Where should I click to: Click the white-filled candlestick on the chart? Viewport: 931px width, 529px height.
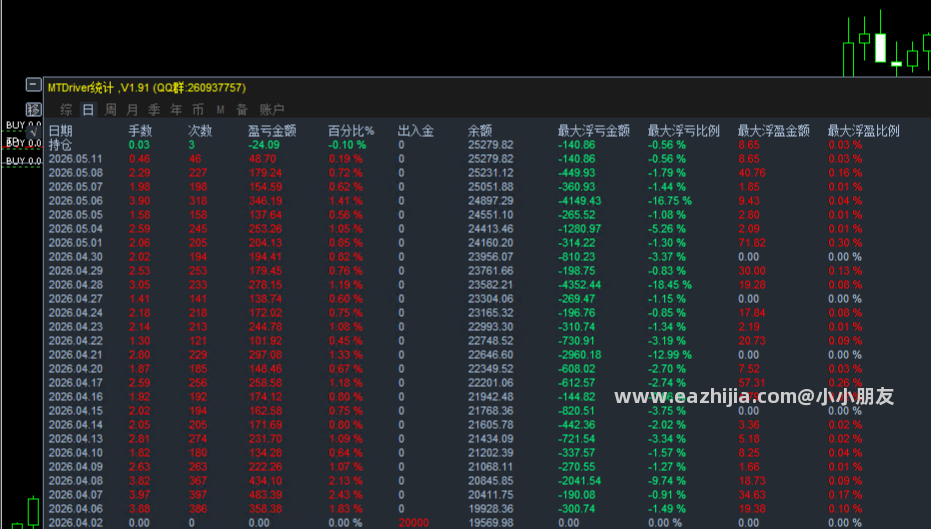(880, 47)
